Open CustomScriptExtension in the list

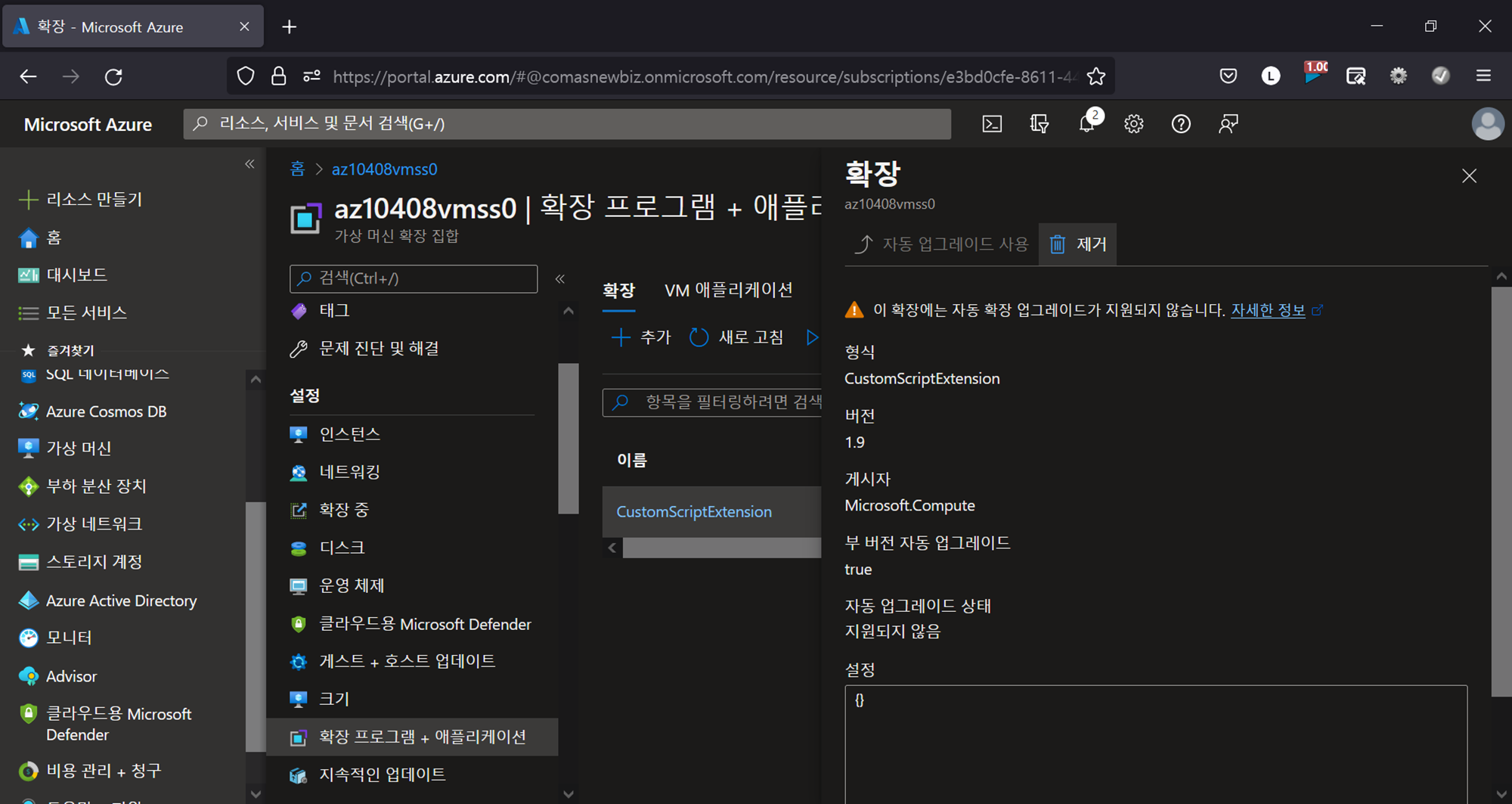694,512
